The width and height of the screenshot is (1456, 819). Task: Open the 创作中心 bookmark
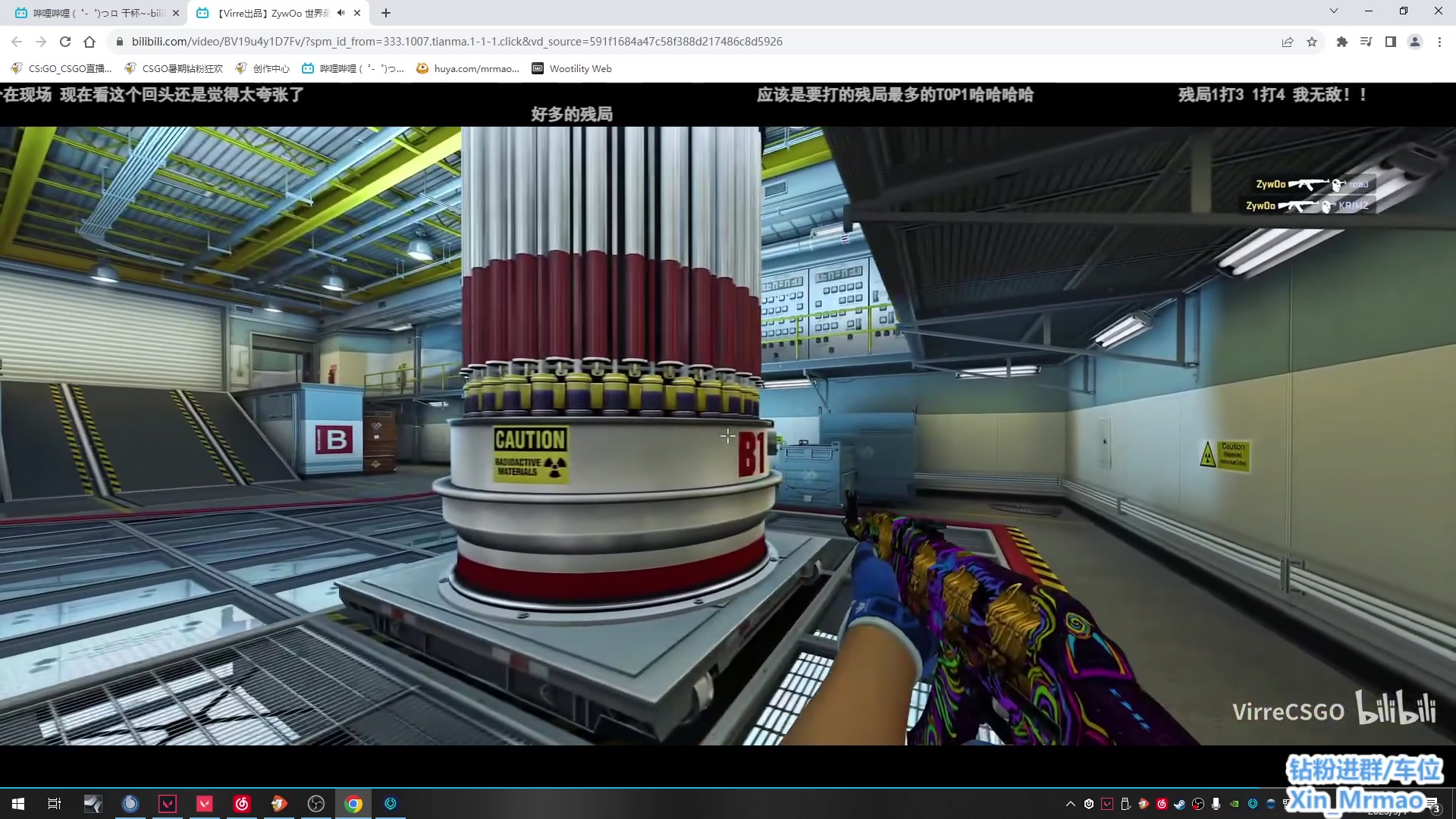(262, 68)
